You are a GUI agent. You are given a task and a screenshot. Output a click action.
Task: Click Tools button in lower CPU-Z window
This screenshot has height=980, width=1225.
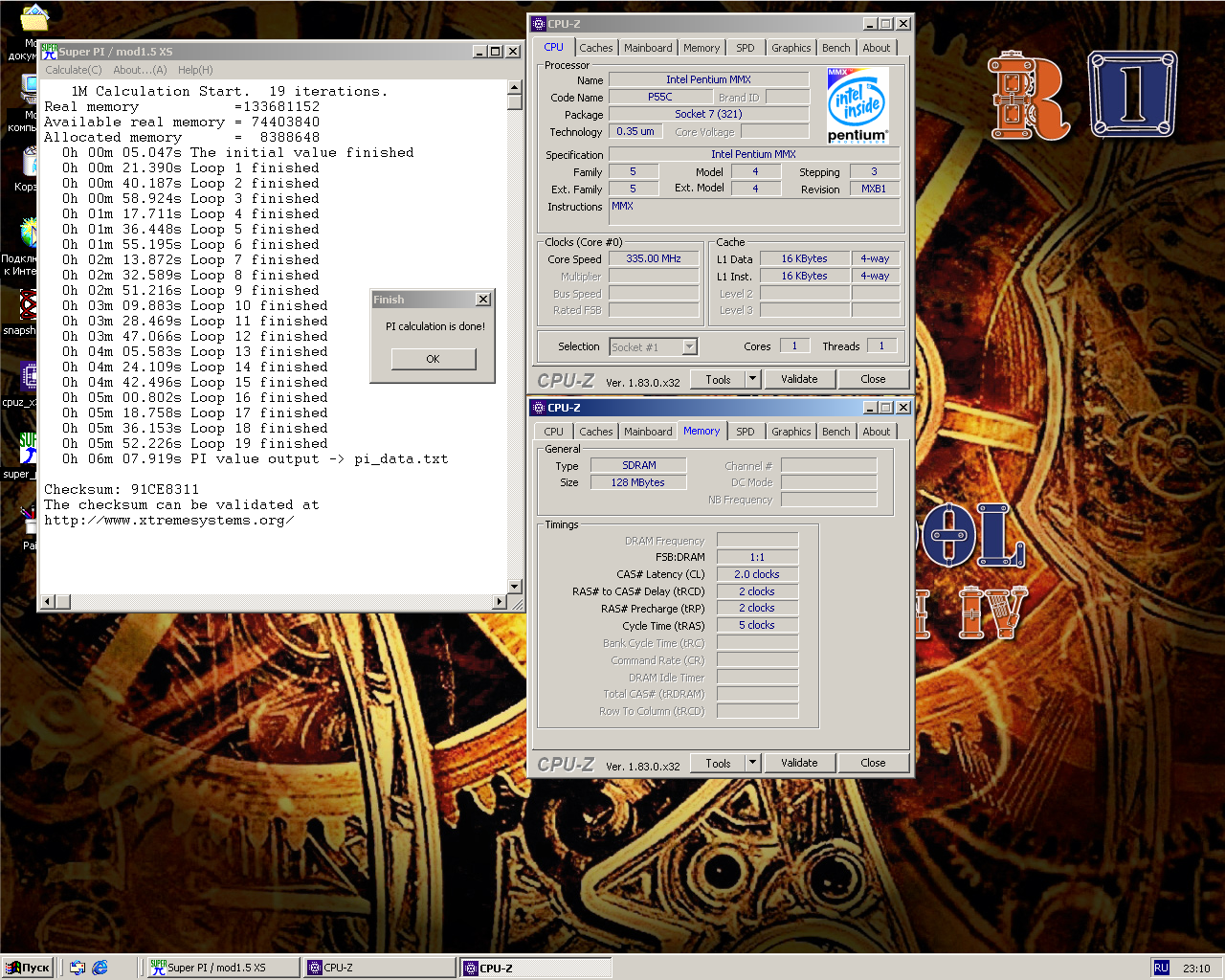coord(718,763)
